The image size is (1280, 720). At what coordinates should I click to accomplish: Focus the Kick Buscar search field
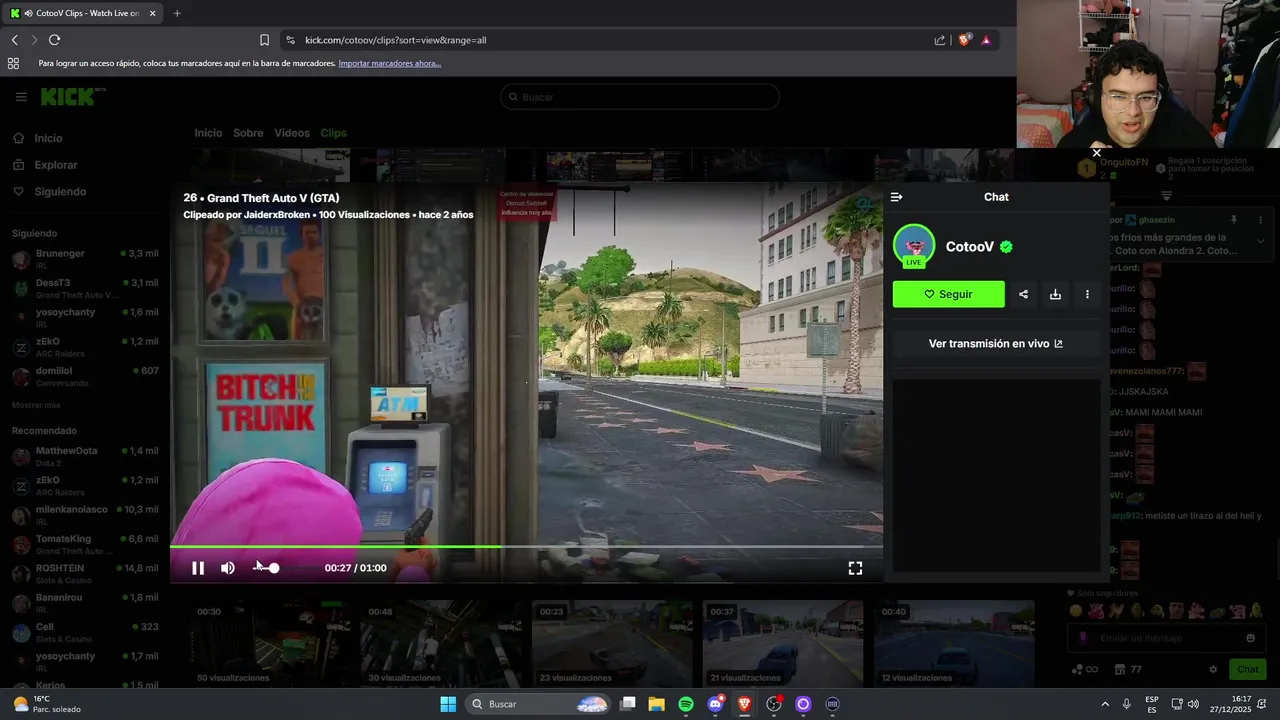coord(640,97)
